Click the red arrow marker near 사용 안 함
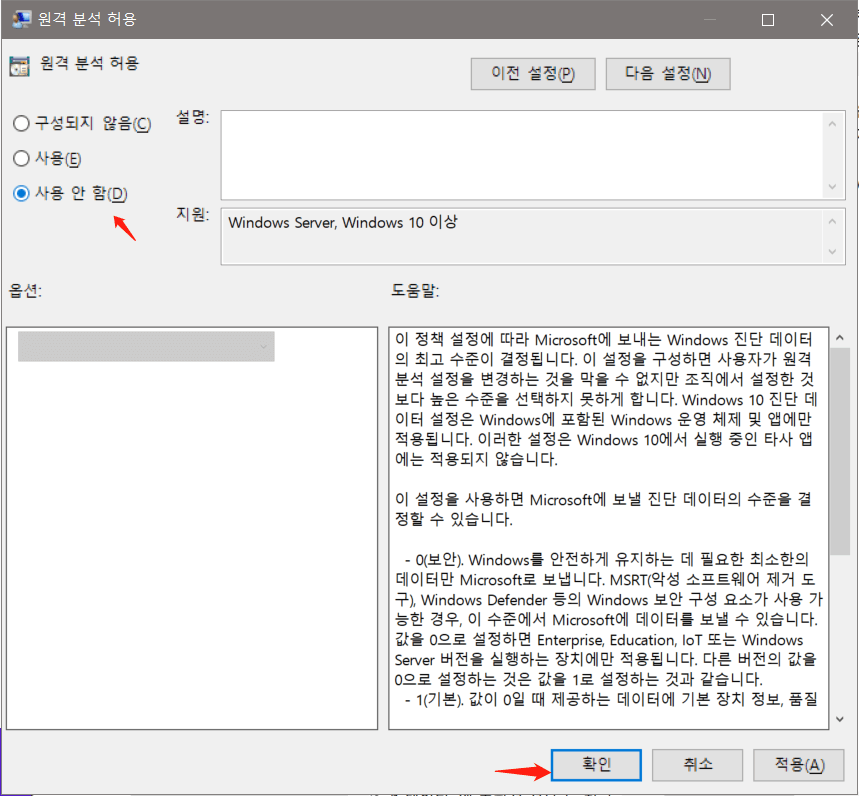Viewport: 859px width, 796px height. click(x=124, y=228)
